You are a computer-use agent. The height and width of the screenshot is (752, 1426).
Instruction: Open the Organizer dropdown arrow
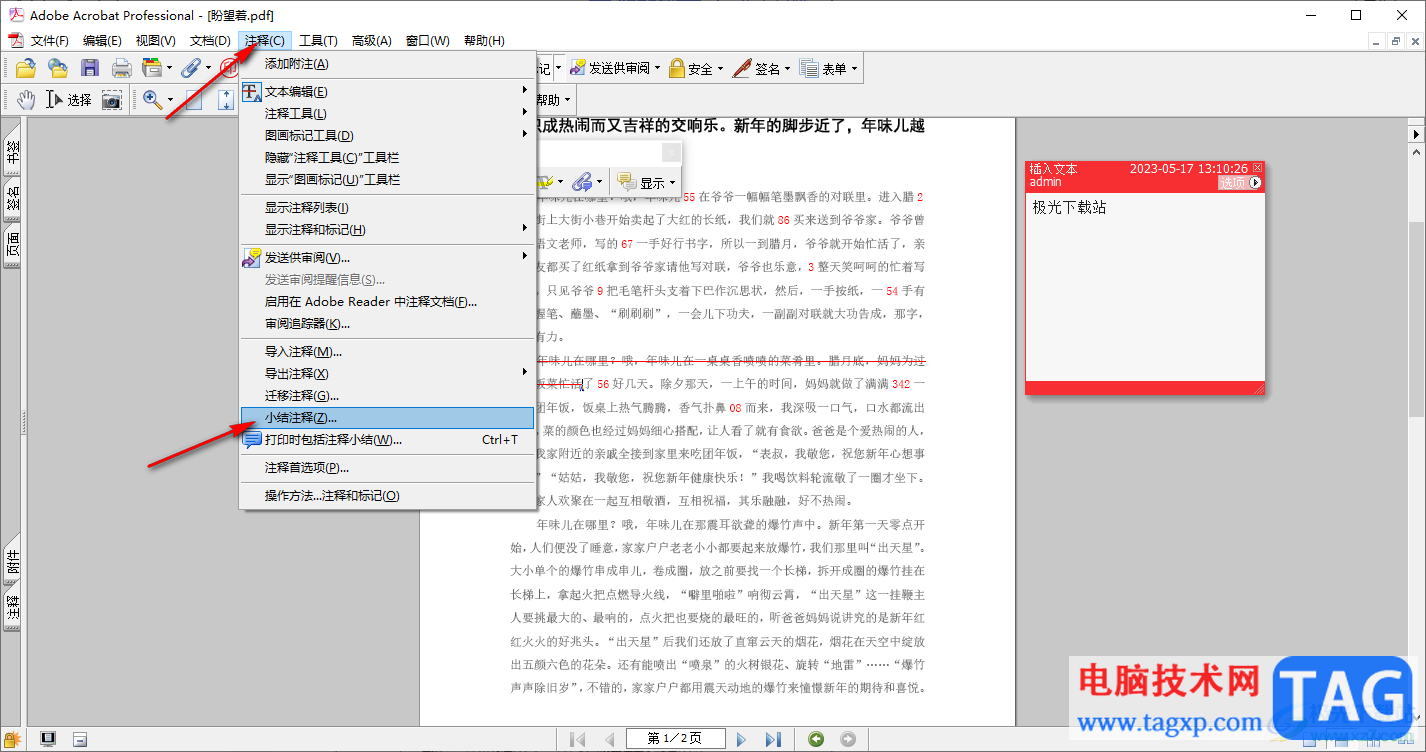pyautogui.click(x=170, y=69)
